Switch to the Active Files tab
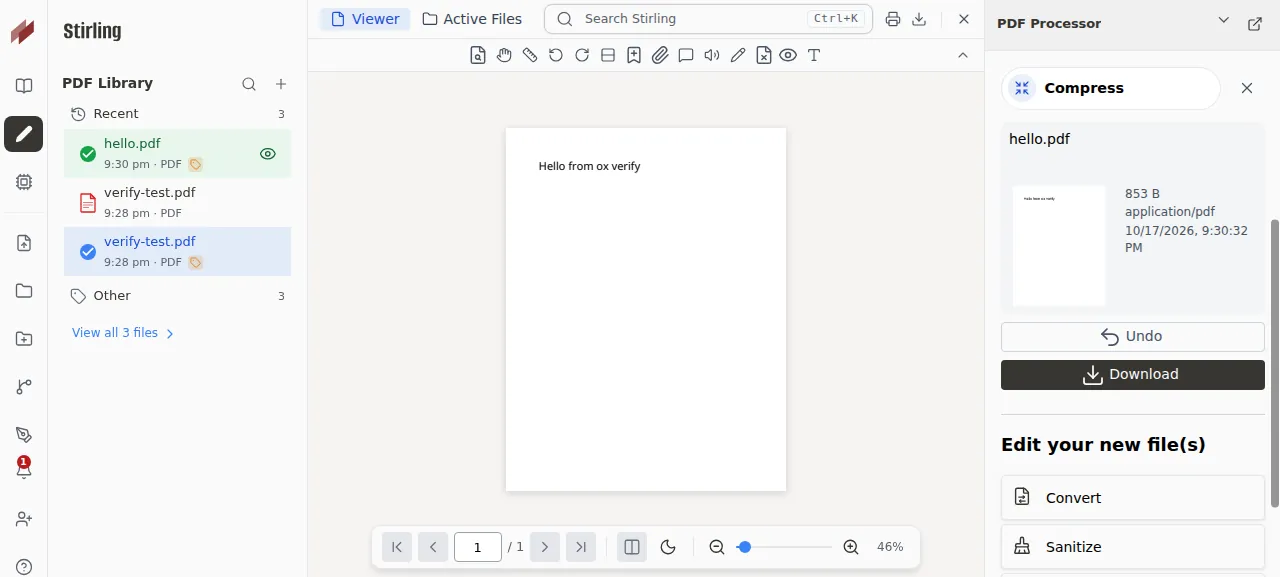The image size is (1280, 577). coord(472,19)
